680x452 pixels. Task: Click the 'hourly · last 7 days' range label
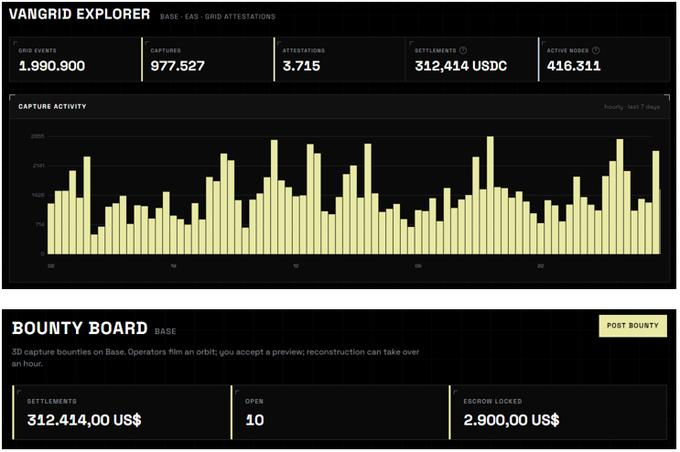pyautogui.click(x=632, y=107)
